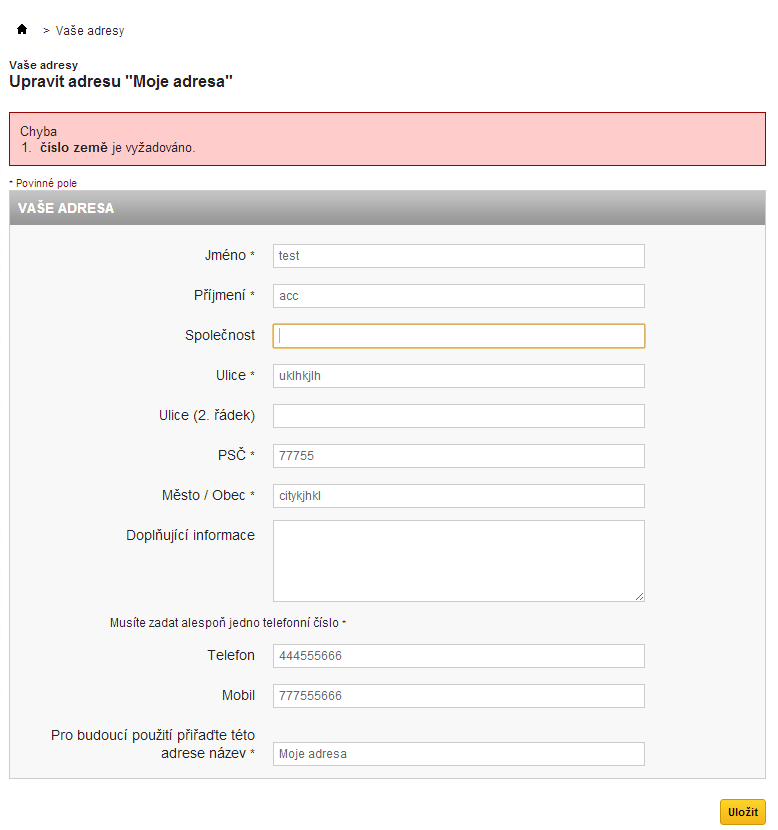Focus the Příjmení input containing "acc"
The width and height of the screenshot is (778, 830).
pyautogui.click(x=458, y=296)
